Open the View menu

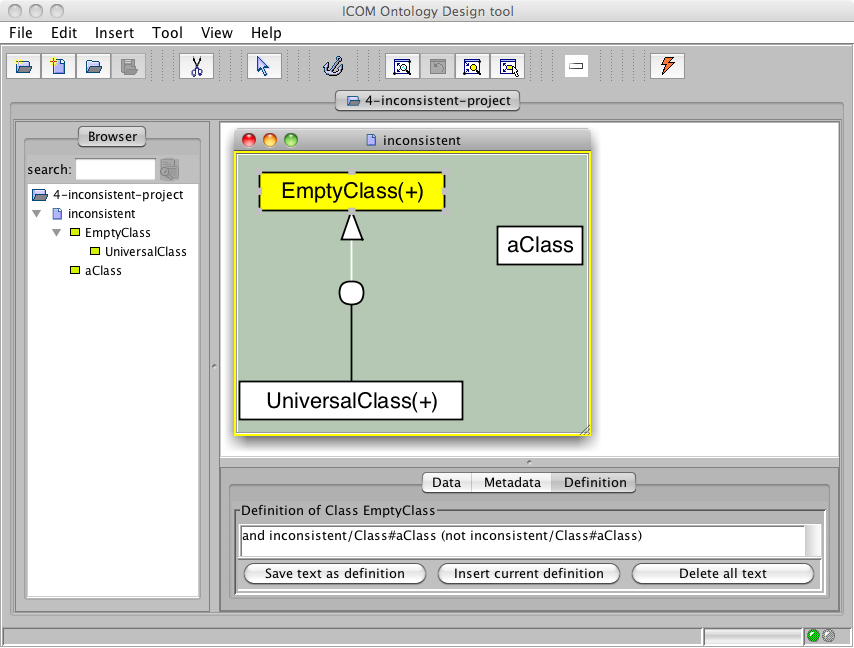coord(217,33)
